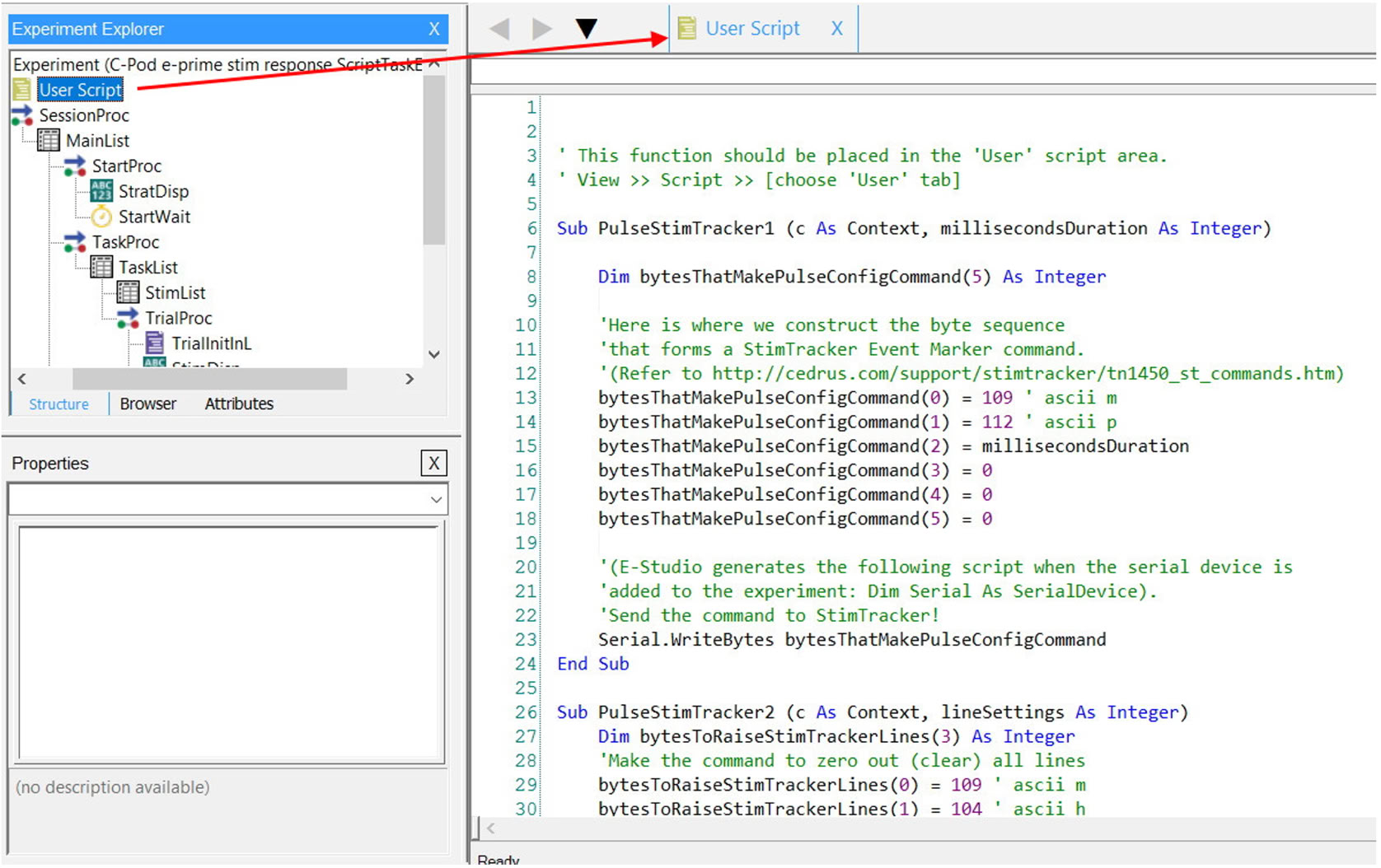Close the User Script tab
This screenshot has width=1381, height=868.
tap(836, 29)
